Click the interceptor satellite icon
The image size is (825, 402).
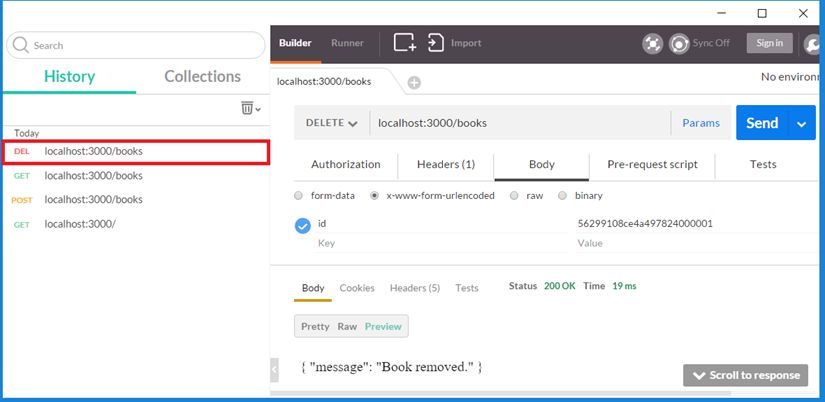click(x=652, y=44)
